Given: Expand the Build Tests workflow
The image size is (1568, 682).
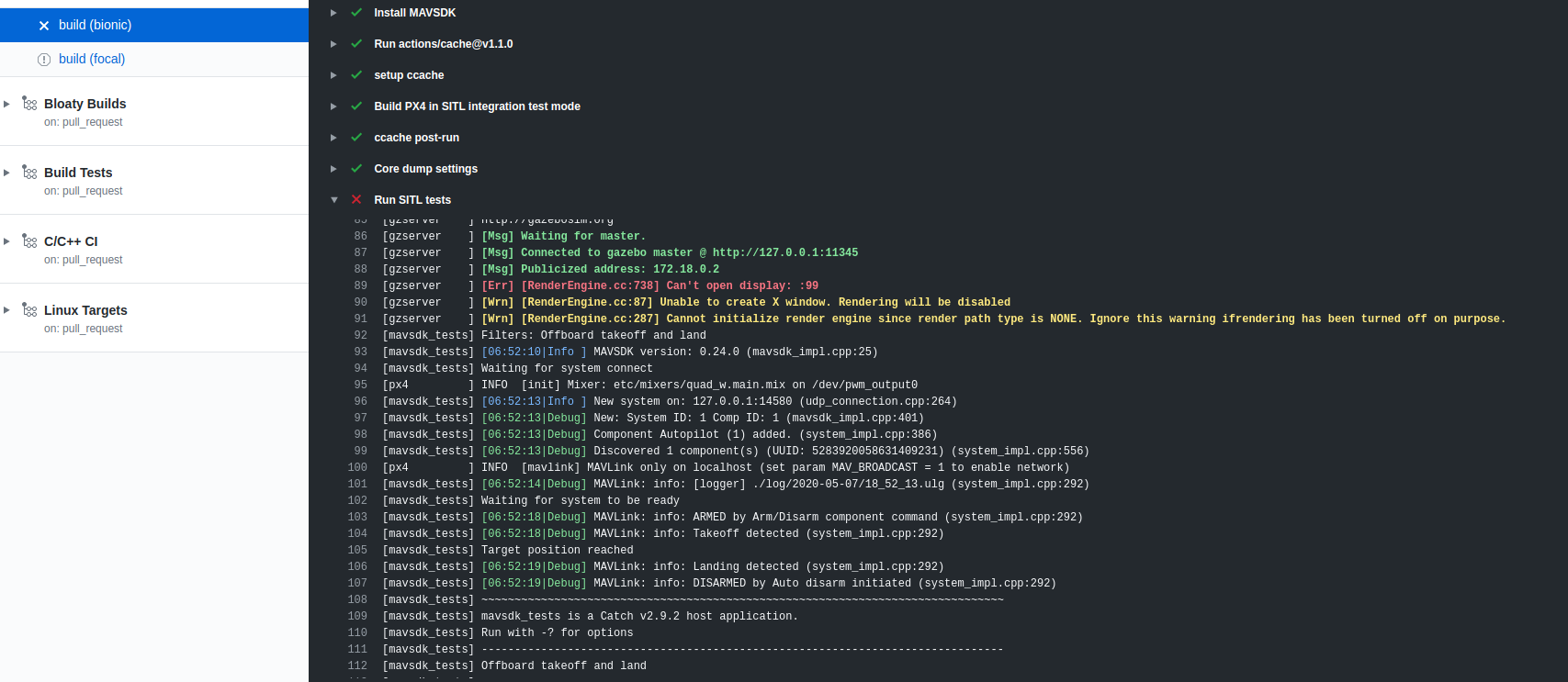Looking at the screenshot, I should click(x=6, y=173).
